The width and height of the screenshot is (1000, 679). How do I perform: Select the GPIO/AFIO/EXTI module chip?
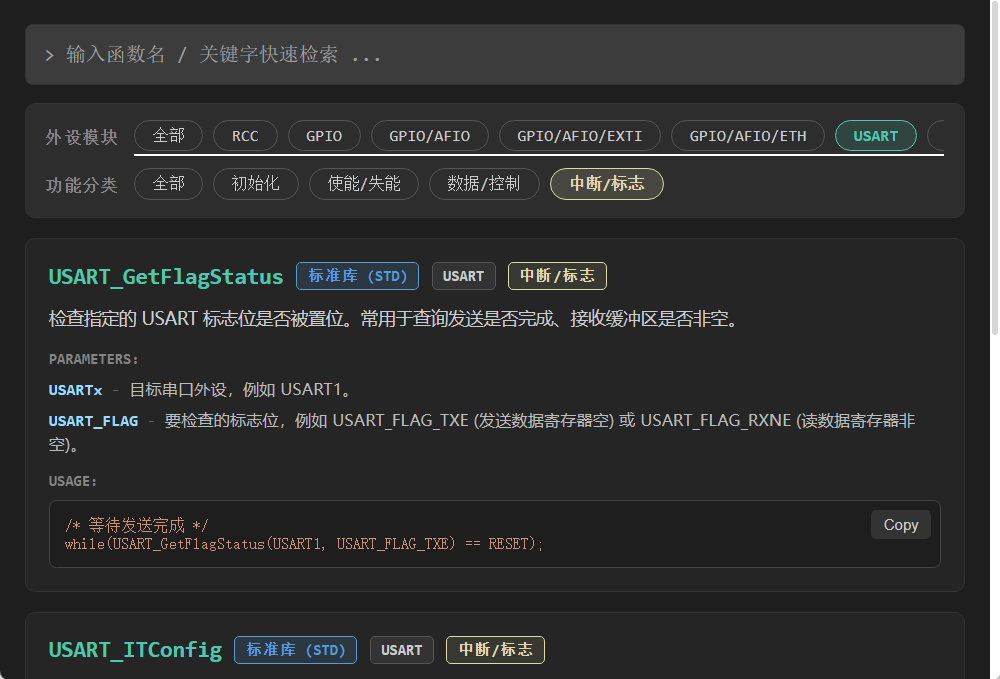[x=579, y=136]
